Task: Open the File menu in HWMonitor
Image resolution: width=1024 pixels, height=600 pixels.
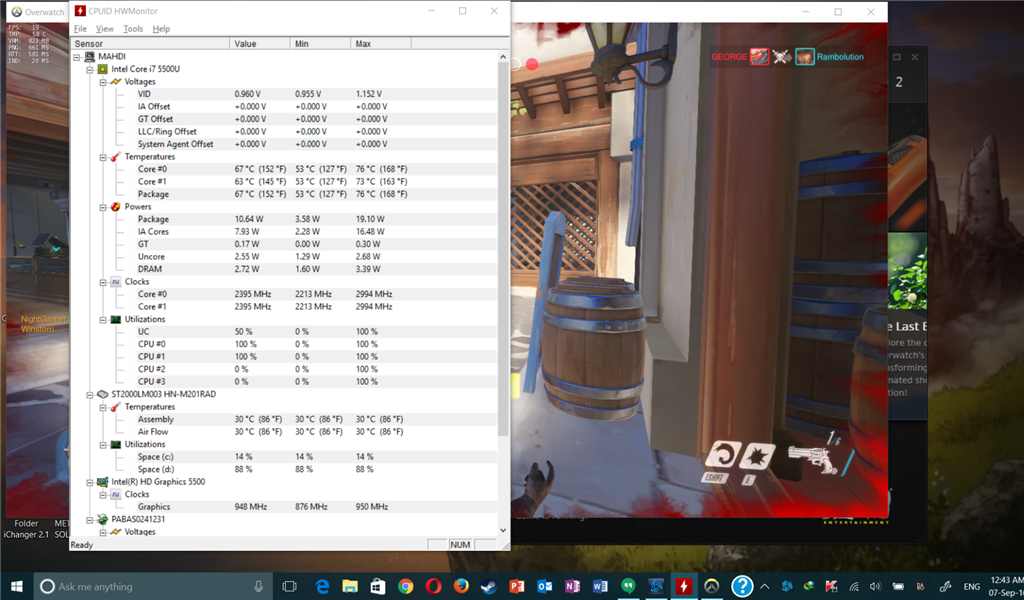Action: coord(80,29)
